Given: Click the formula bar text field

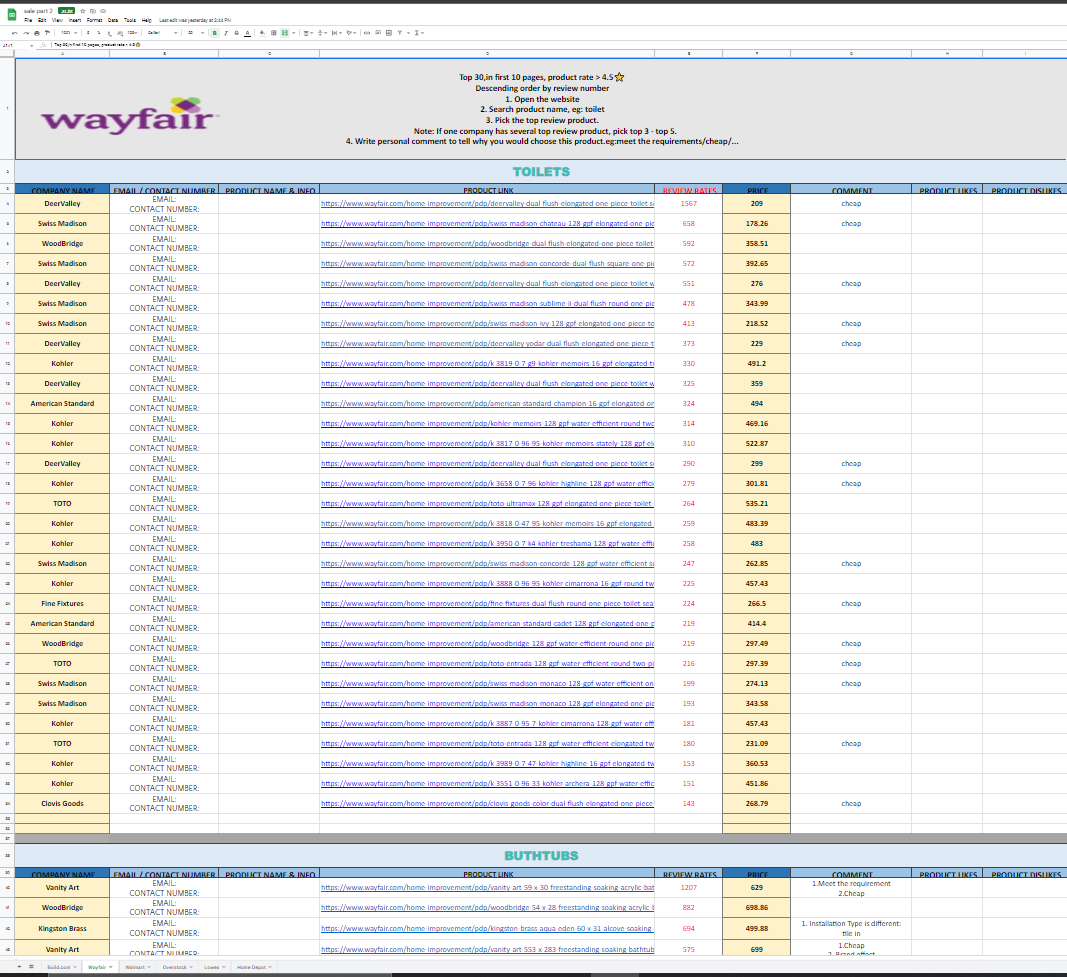Looking at the screenshot, I should click(558, 45).
